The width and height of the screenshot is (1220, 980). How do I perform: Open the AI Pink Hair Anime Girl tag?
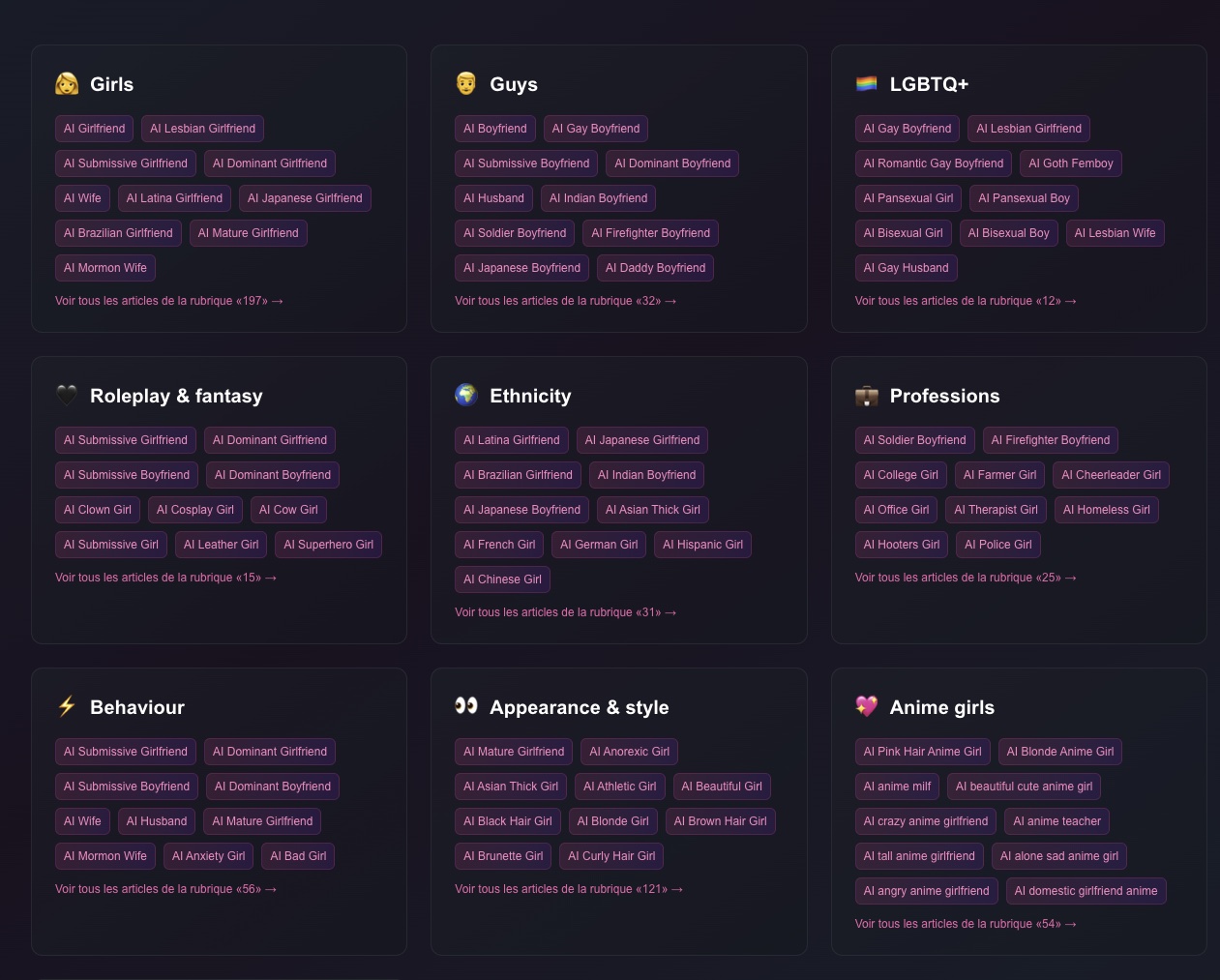[922, 752]
